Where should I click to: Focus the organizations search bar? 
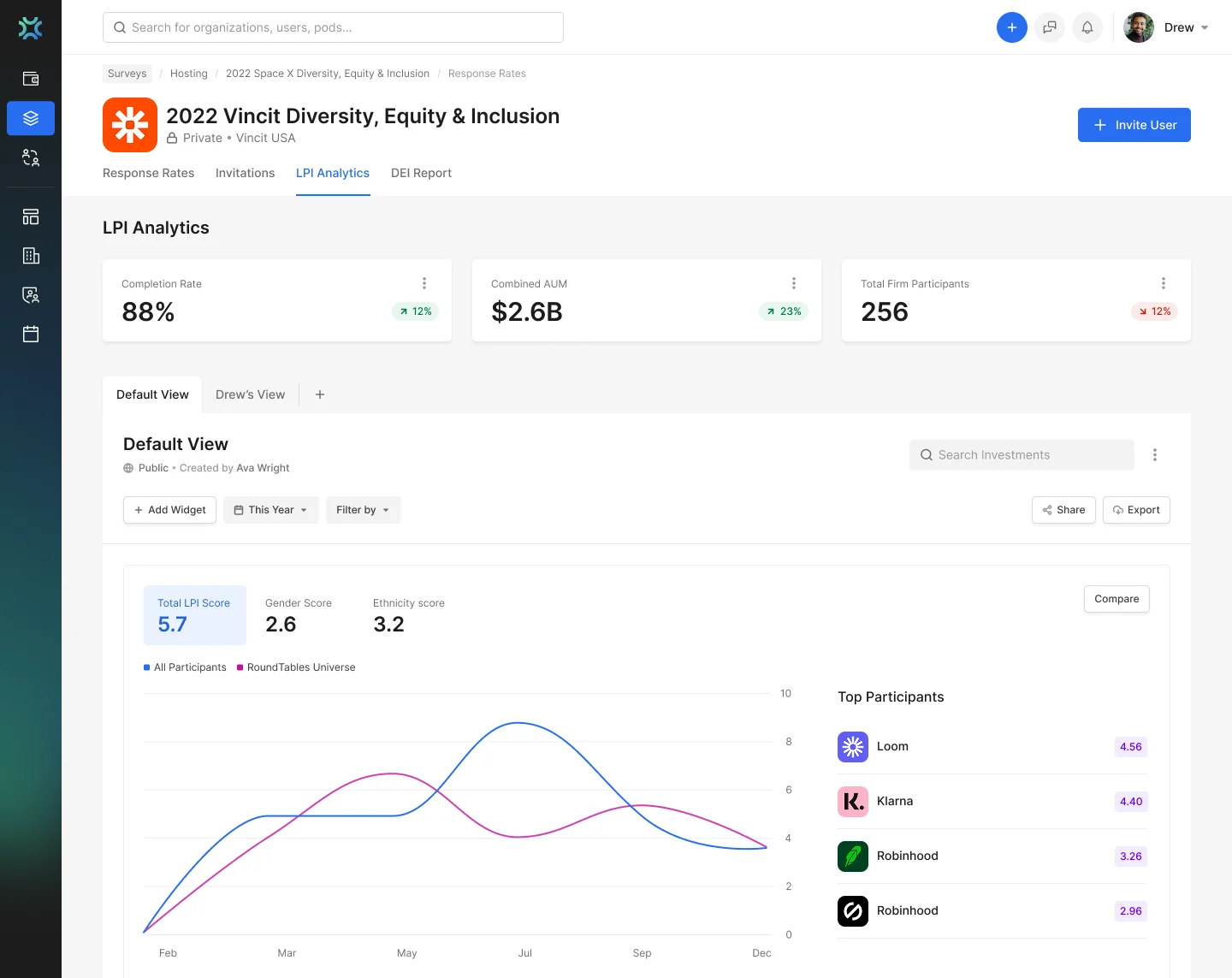[333, 27]
